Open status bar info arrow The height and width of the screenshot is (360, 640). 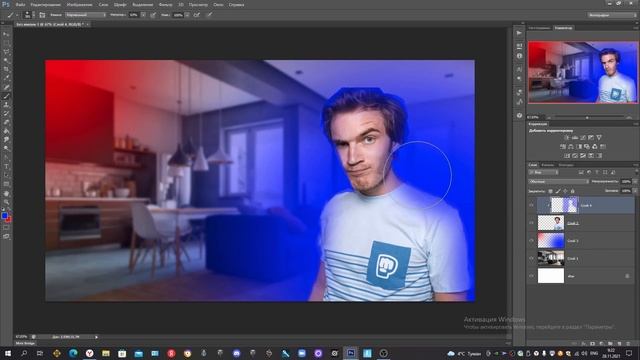pyautogui.click(x=96, y=337)
